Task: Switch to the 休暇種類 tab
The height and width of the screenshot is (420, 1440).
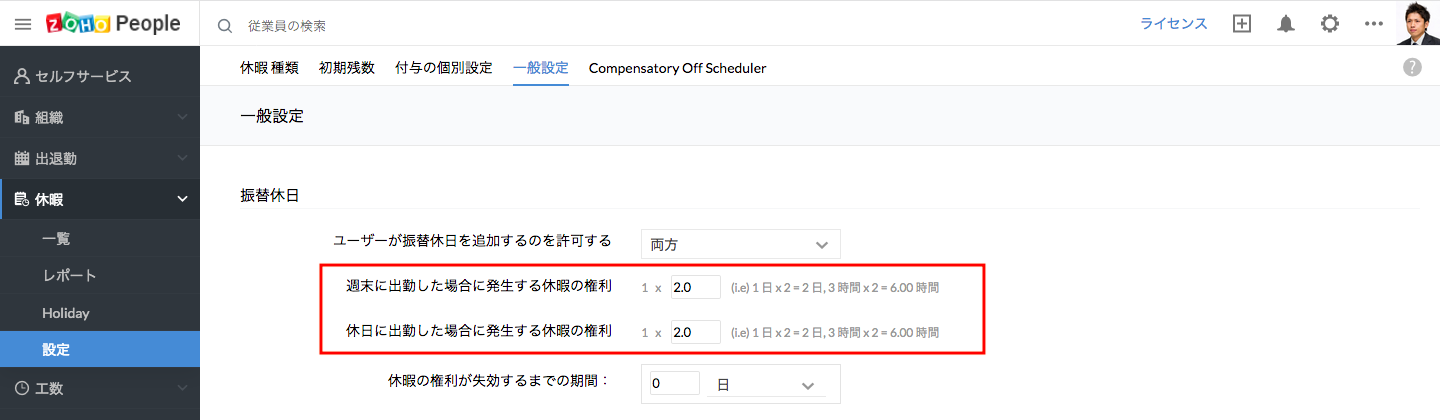Action: coord(269,68)
